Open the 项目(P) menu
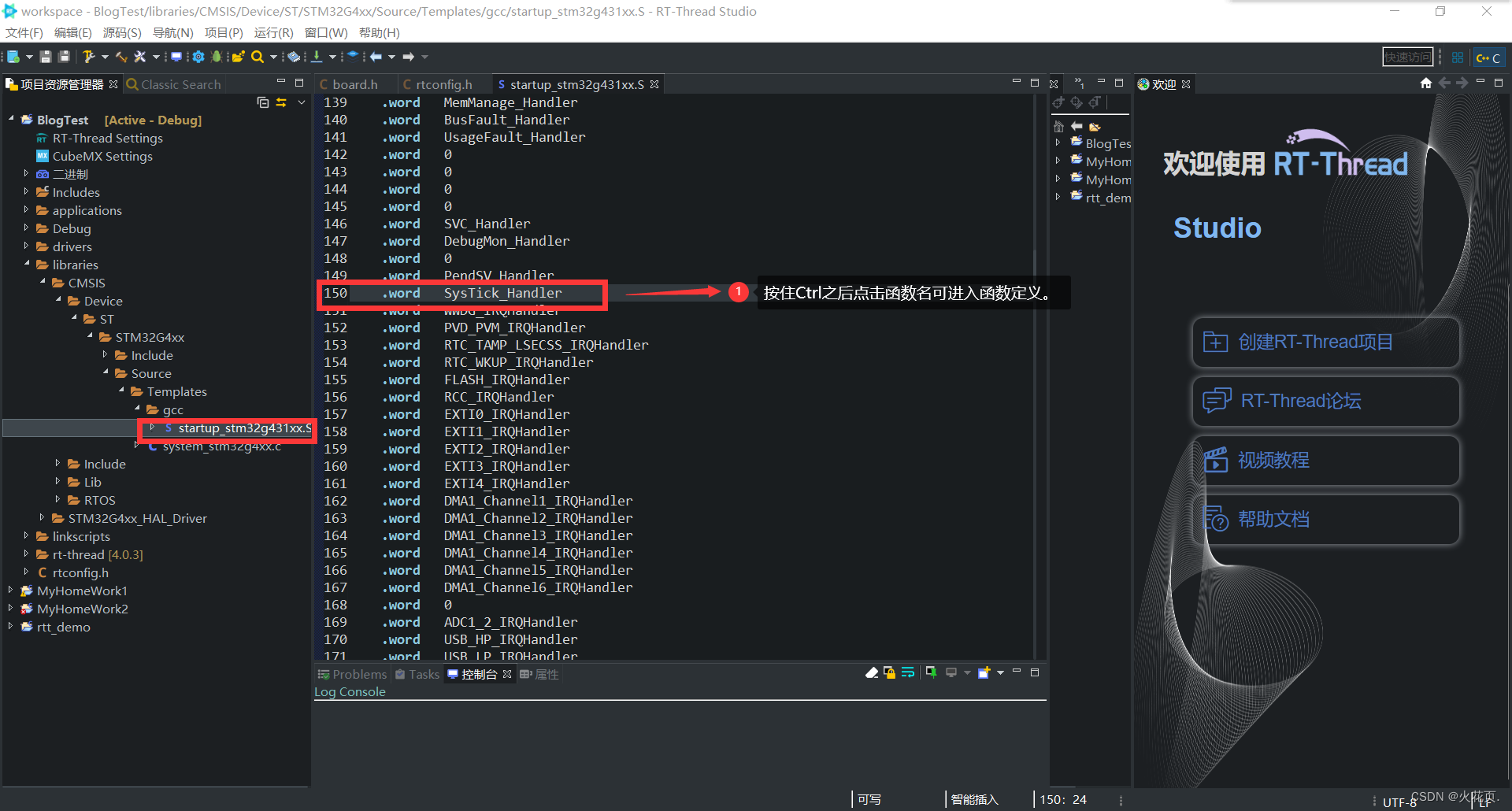The image size is (1512, 811). pyautogui.click(x=224, y=32)
